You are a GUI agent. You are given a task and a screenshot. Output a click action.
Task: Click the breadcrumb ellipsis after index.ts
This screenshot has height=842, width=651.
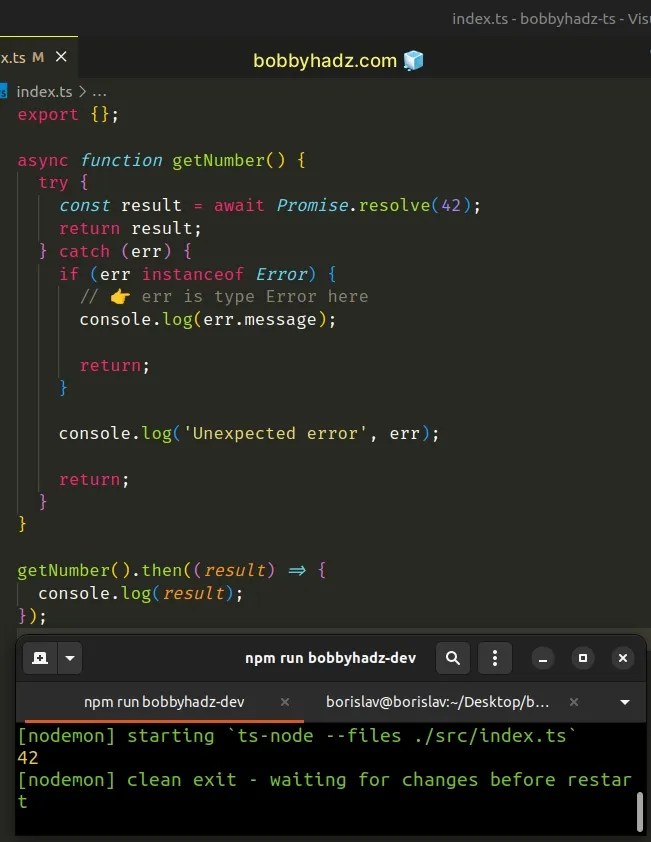coord(99,92)
